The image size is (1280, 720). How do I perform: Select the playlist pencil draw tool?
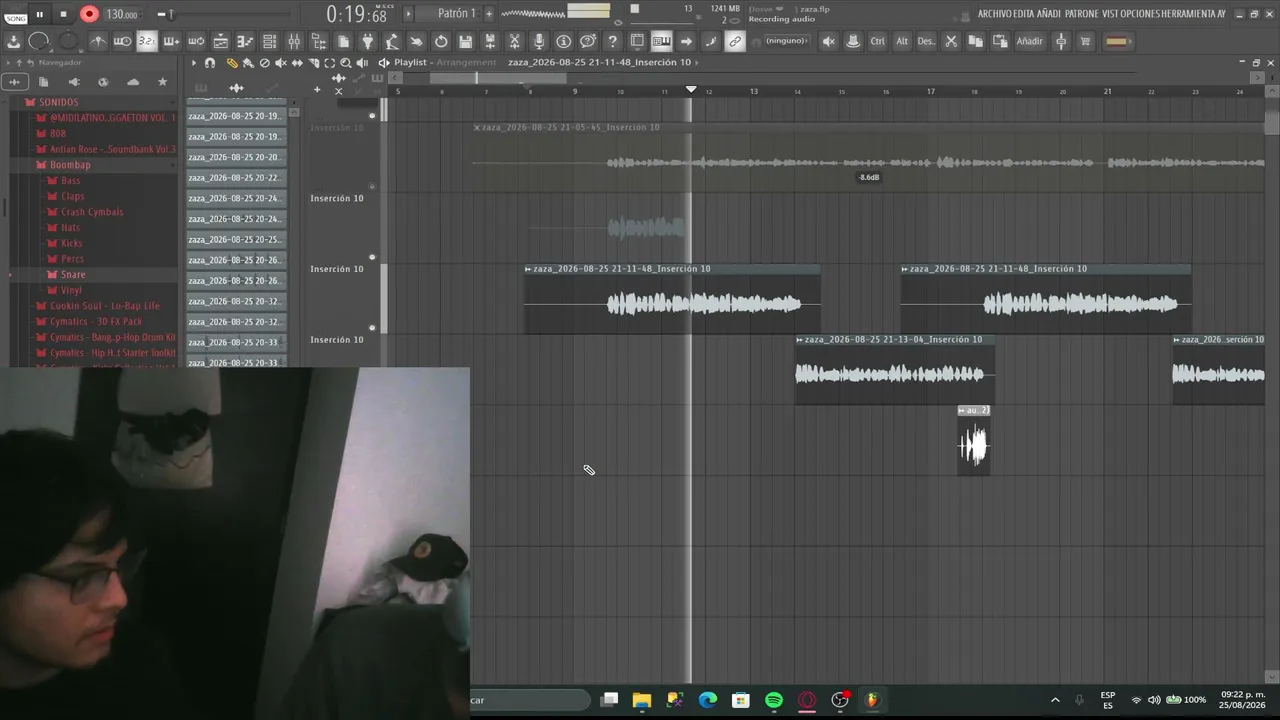(232, 63)
